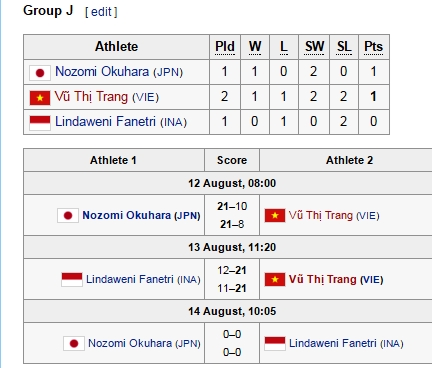This screenshot has width=432, height=368.
Task: Click the JPN country code in standings
Action: pos(168,72)
